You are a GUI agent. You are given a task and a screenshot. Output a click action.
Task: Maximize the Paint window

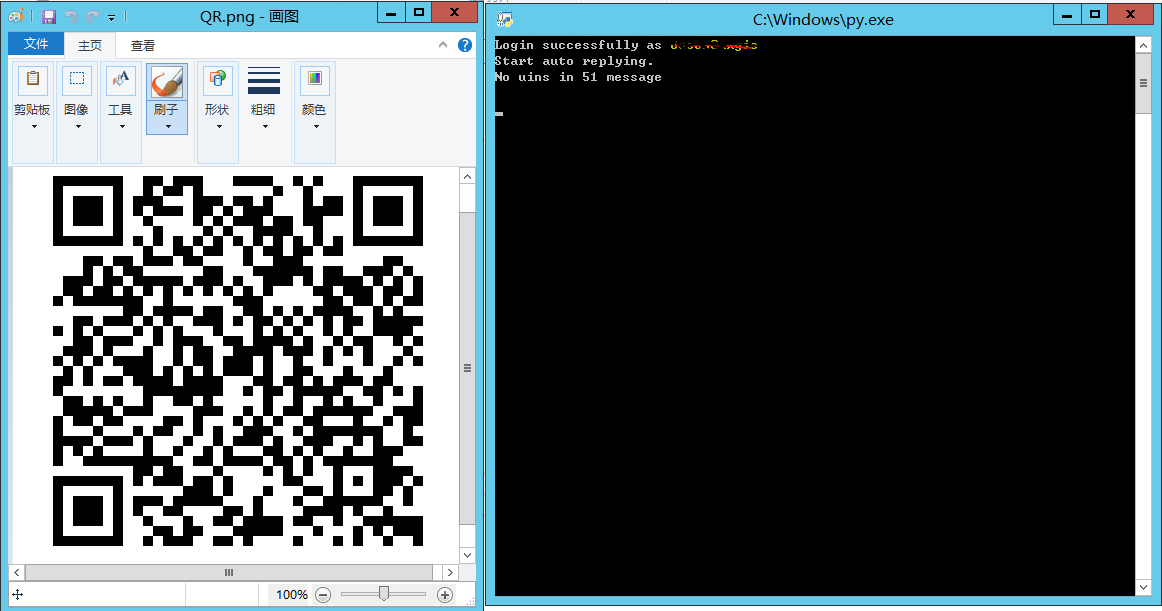(x=419, y=13)
